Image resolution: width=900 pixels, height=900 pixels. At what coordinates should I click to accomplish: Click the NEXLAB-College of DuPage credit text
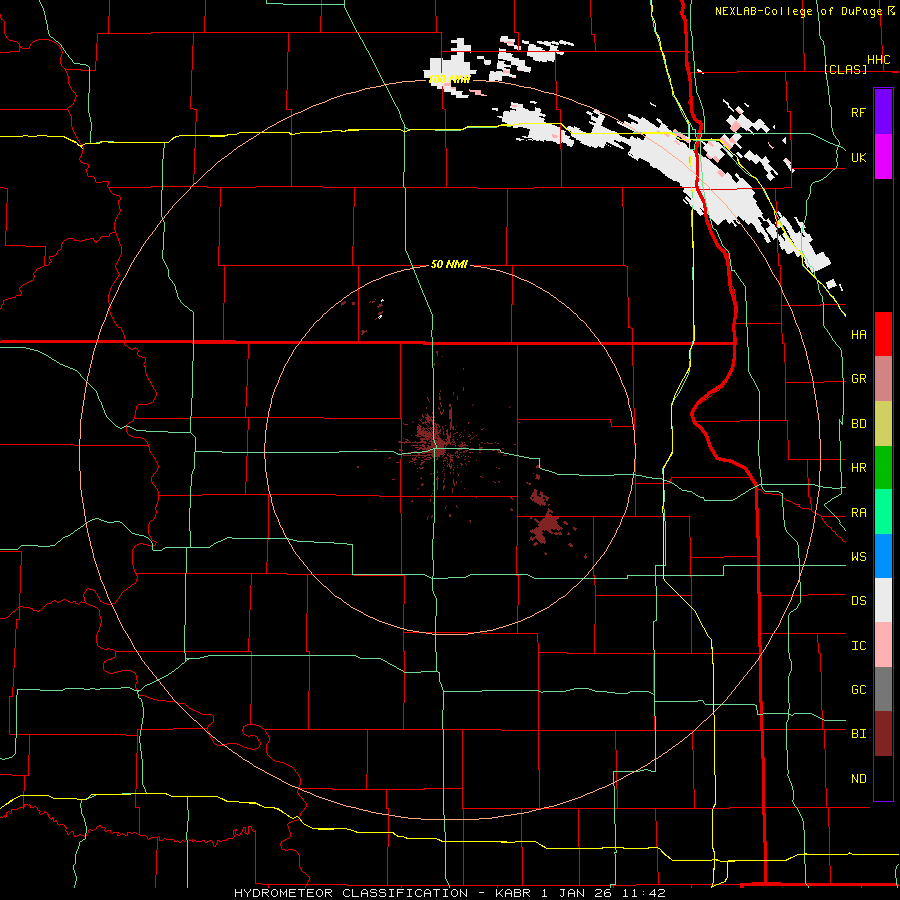(798, 11)
